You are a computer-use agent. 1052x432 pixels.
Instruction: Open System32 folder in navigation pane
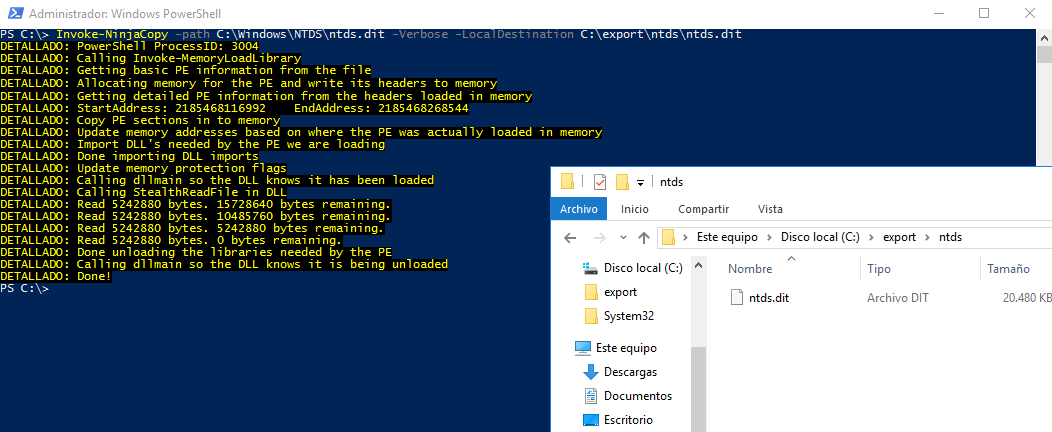click(628, 316)
